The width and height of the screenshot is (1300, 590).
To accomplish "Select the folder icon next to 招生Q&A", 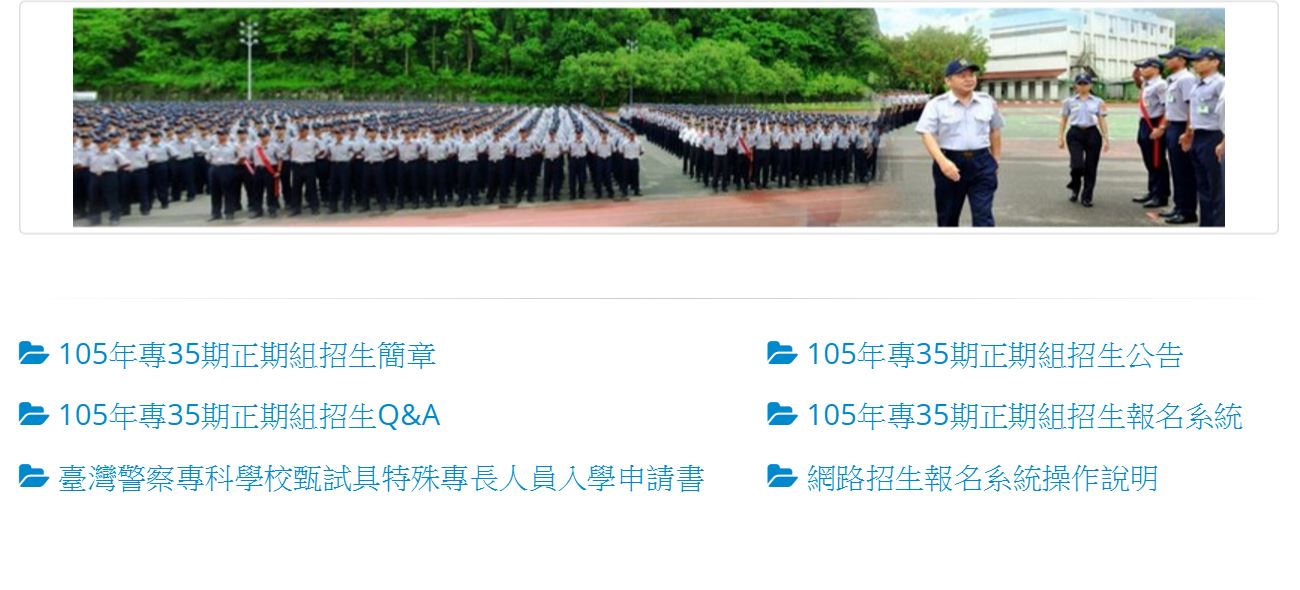I will pyautogui.click(x=34, y=415).
